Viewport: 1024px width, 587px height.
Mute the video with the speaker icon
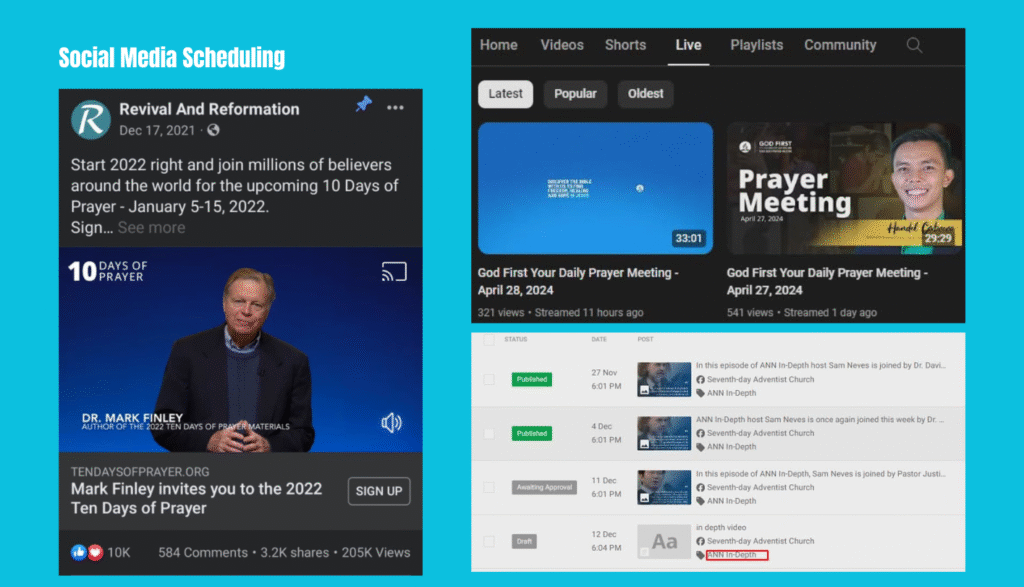[391, 423]
